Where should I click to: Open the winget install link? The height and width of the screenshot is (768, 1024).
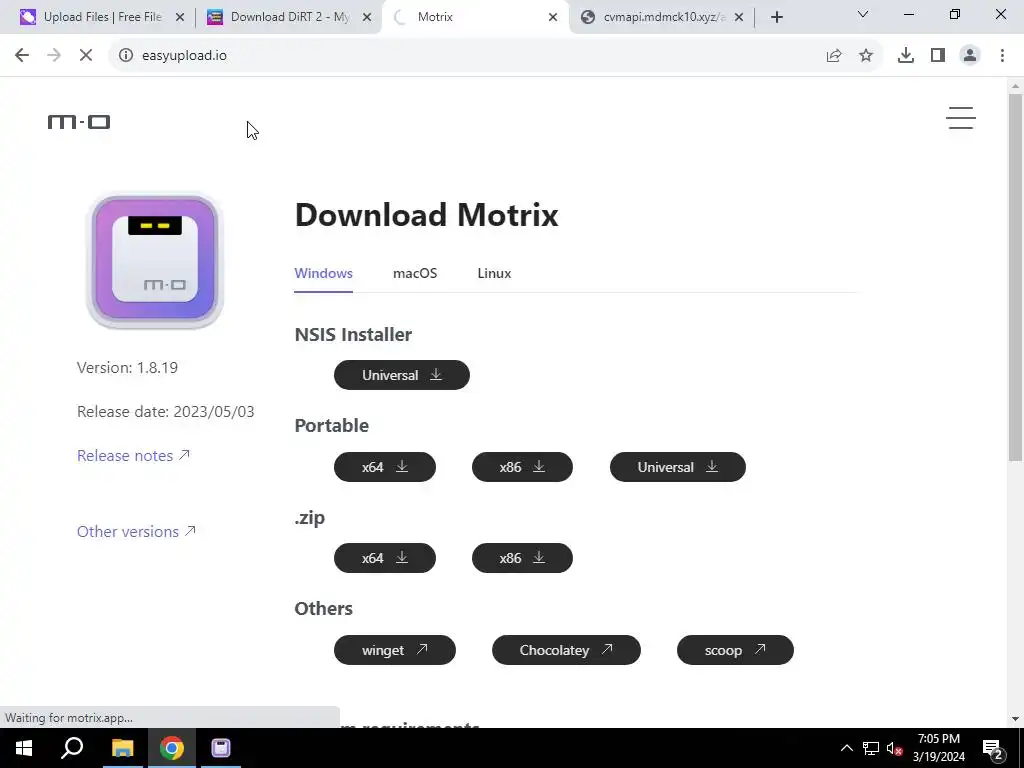[x=394, y=650]
